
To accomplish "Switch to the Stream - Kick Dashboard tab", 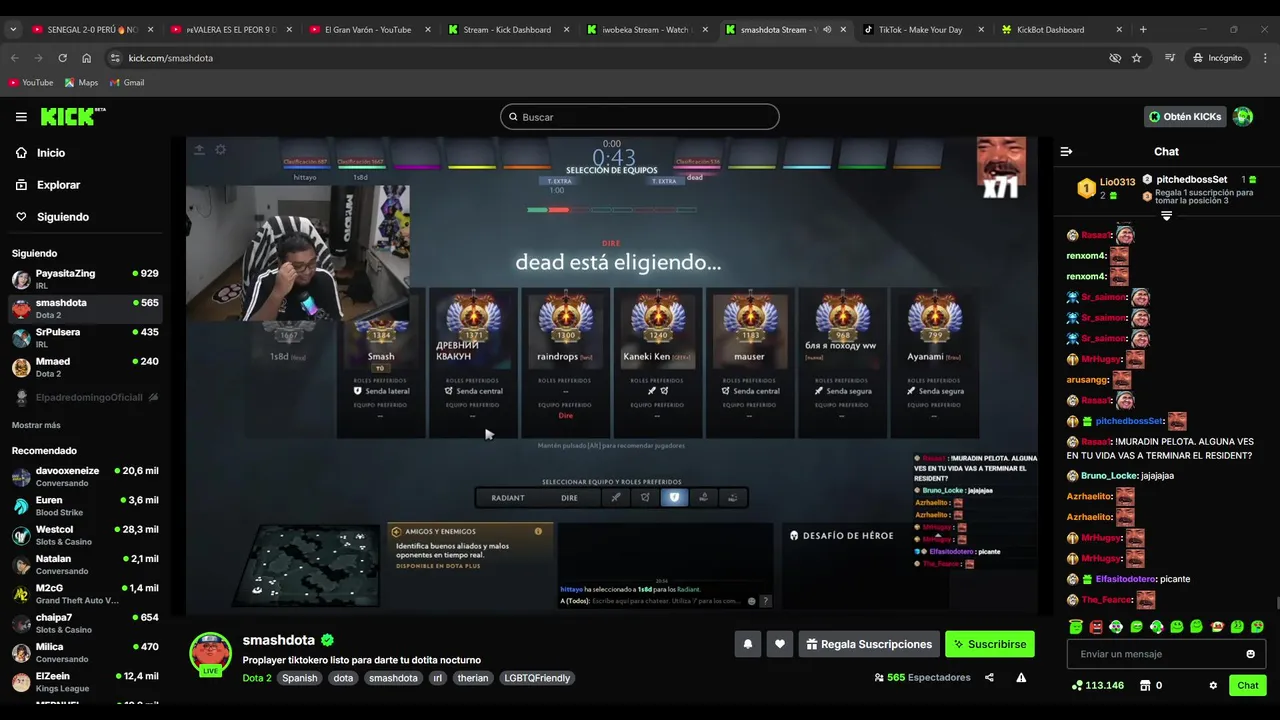I will 507,30.
